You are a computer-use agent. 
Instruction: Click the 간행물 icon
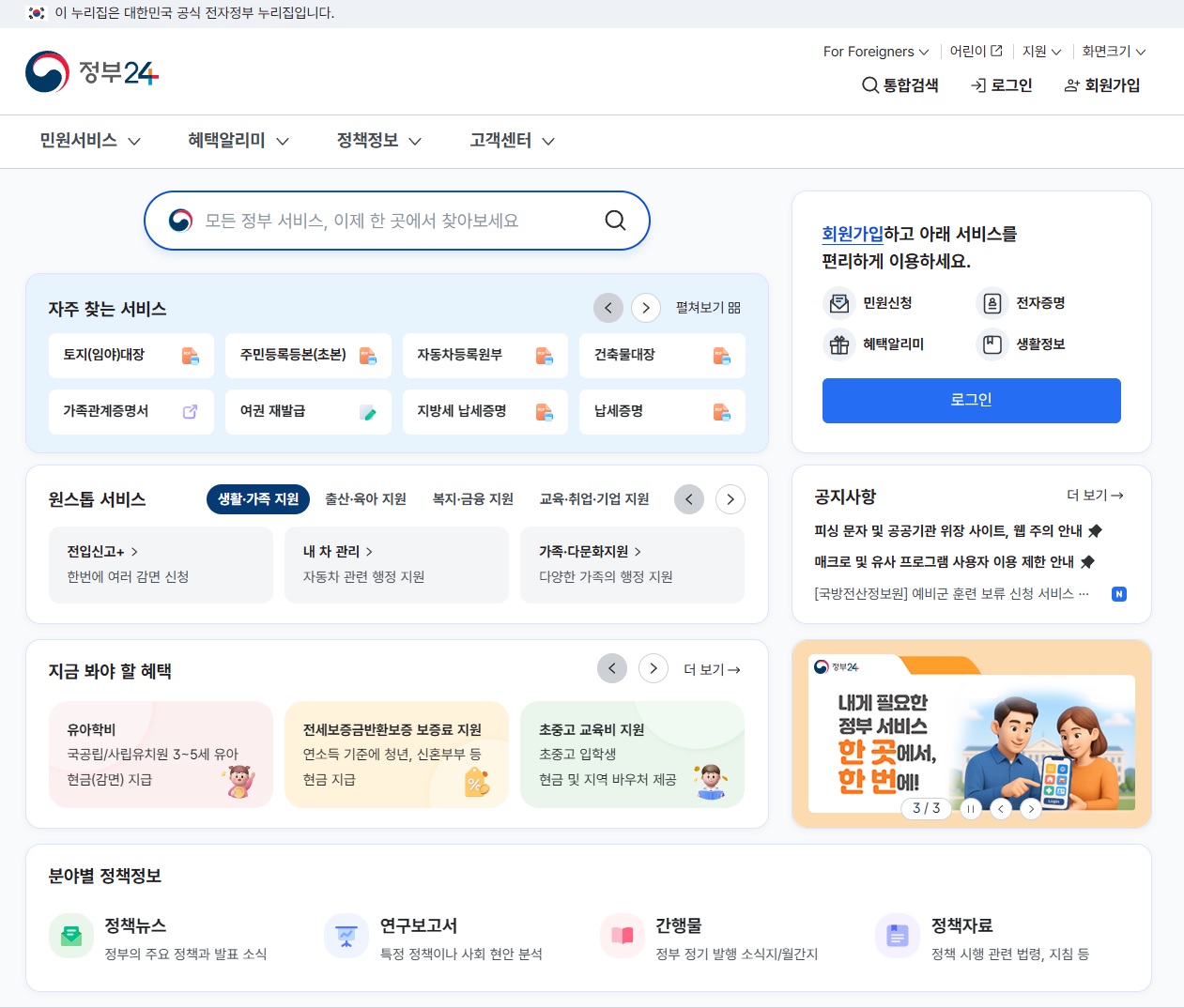pyautogui.click(x=623, y=936)
